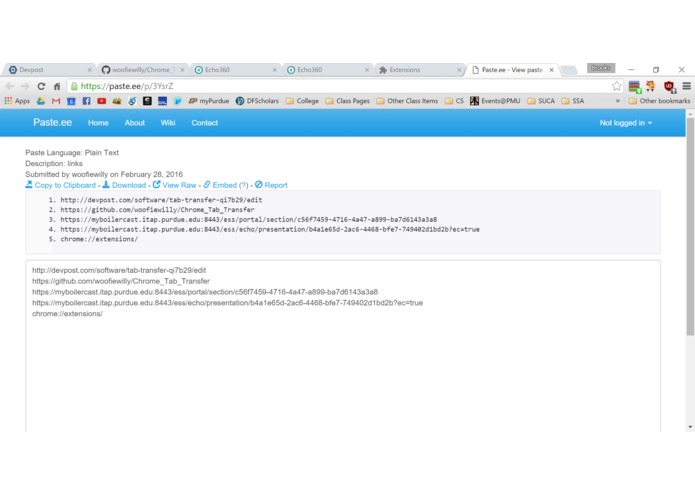Image resolution: width=695 pixels, height=494 pixels.
Task: Click the profile name button in the title bar
Action: click(x=601, y=68)
